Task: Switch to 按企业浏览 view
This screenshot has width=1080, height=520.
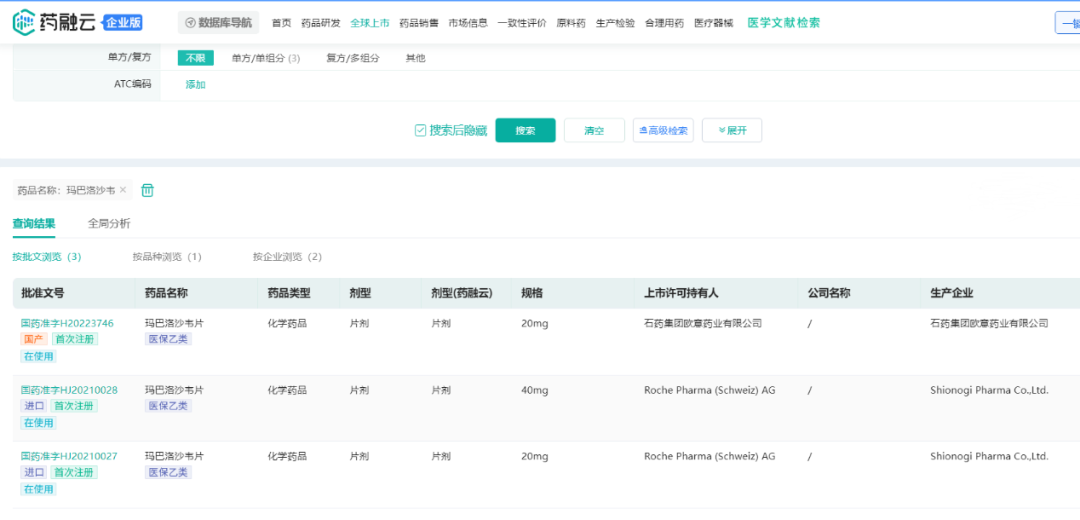Action: (287, 257)
